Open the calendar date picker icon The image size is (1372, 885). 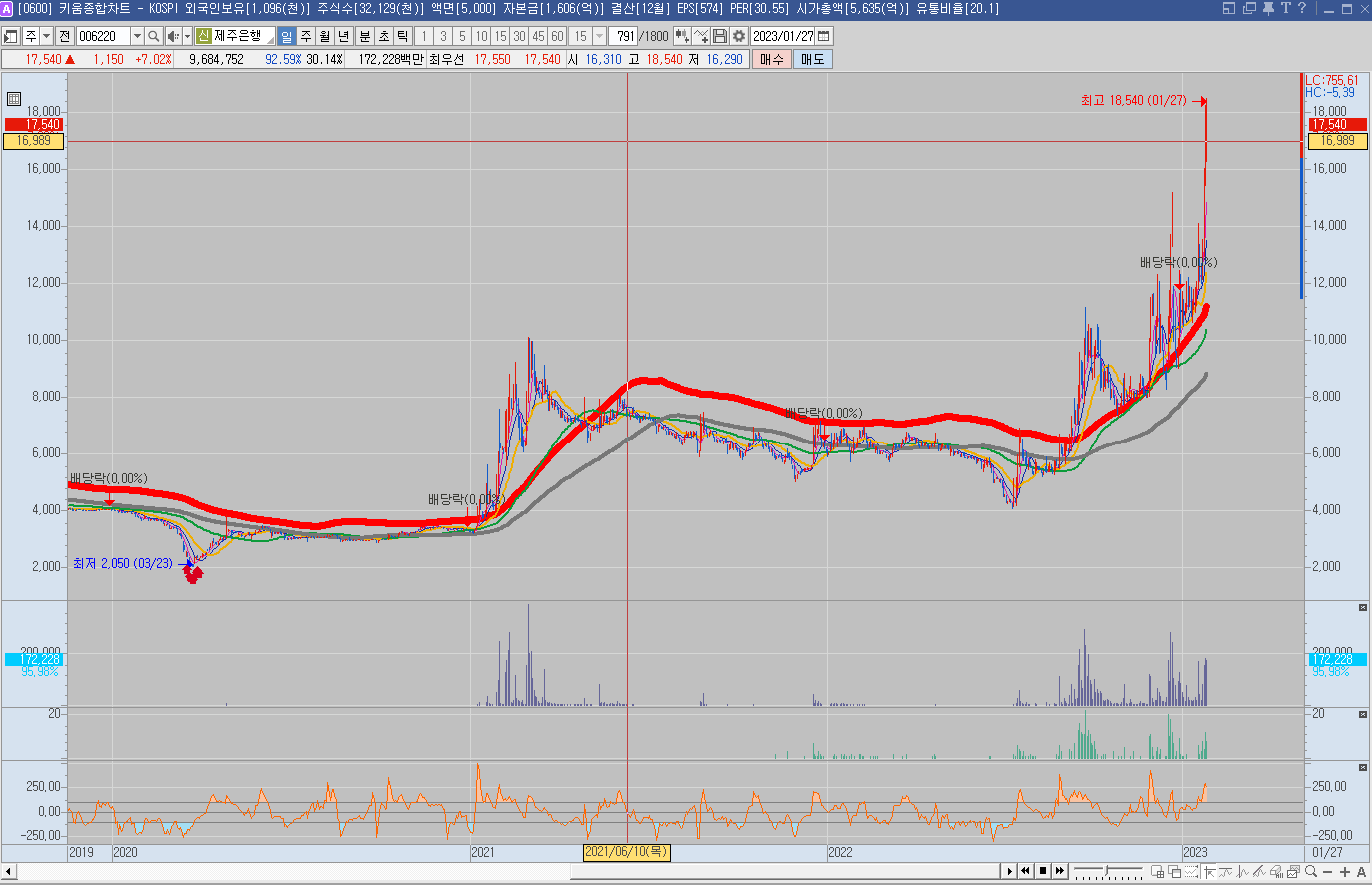[824, 36]
